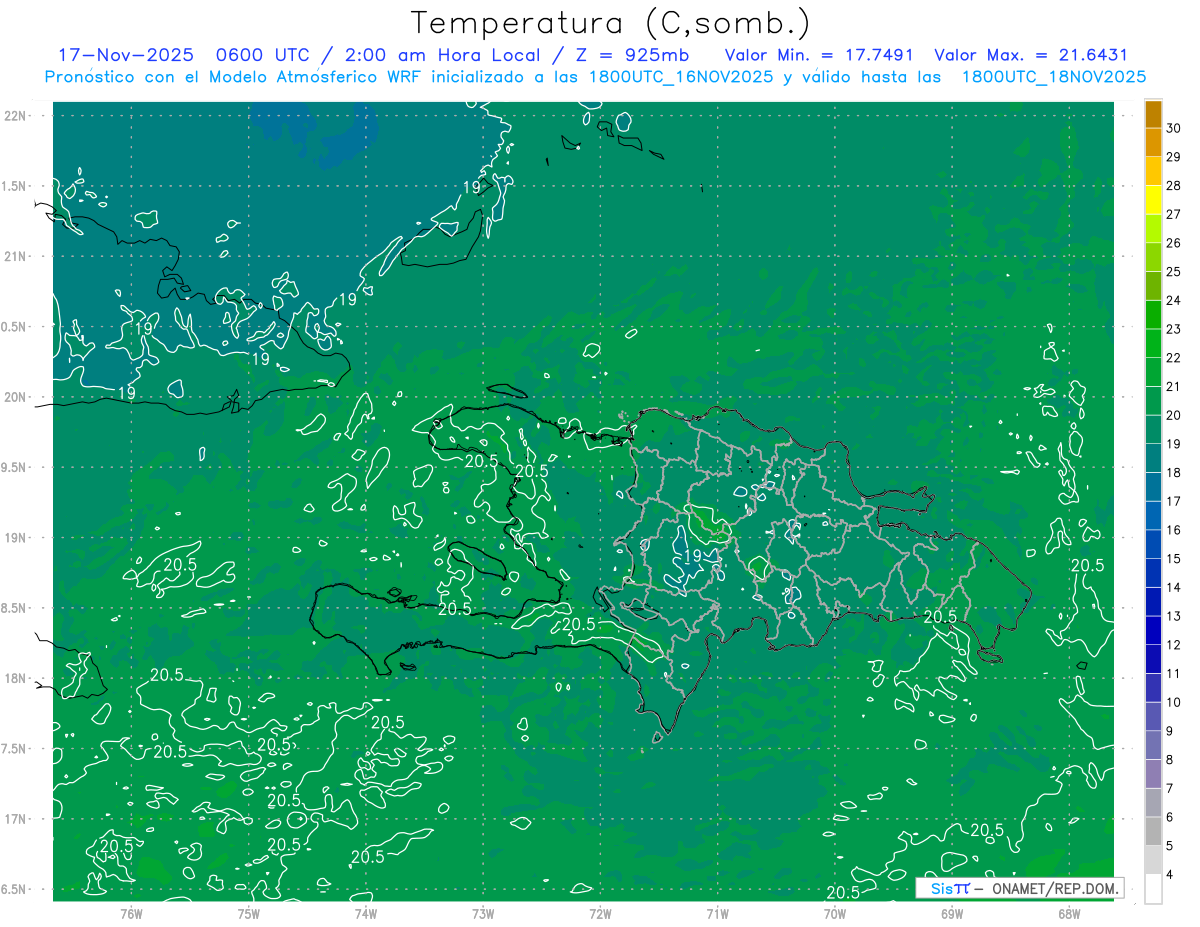The height and width of the screenshot is (927, 1200).
Task: Click the teal legend swatch between 18 and 19
Action: coord(1153,459)
